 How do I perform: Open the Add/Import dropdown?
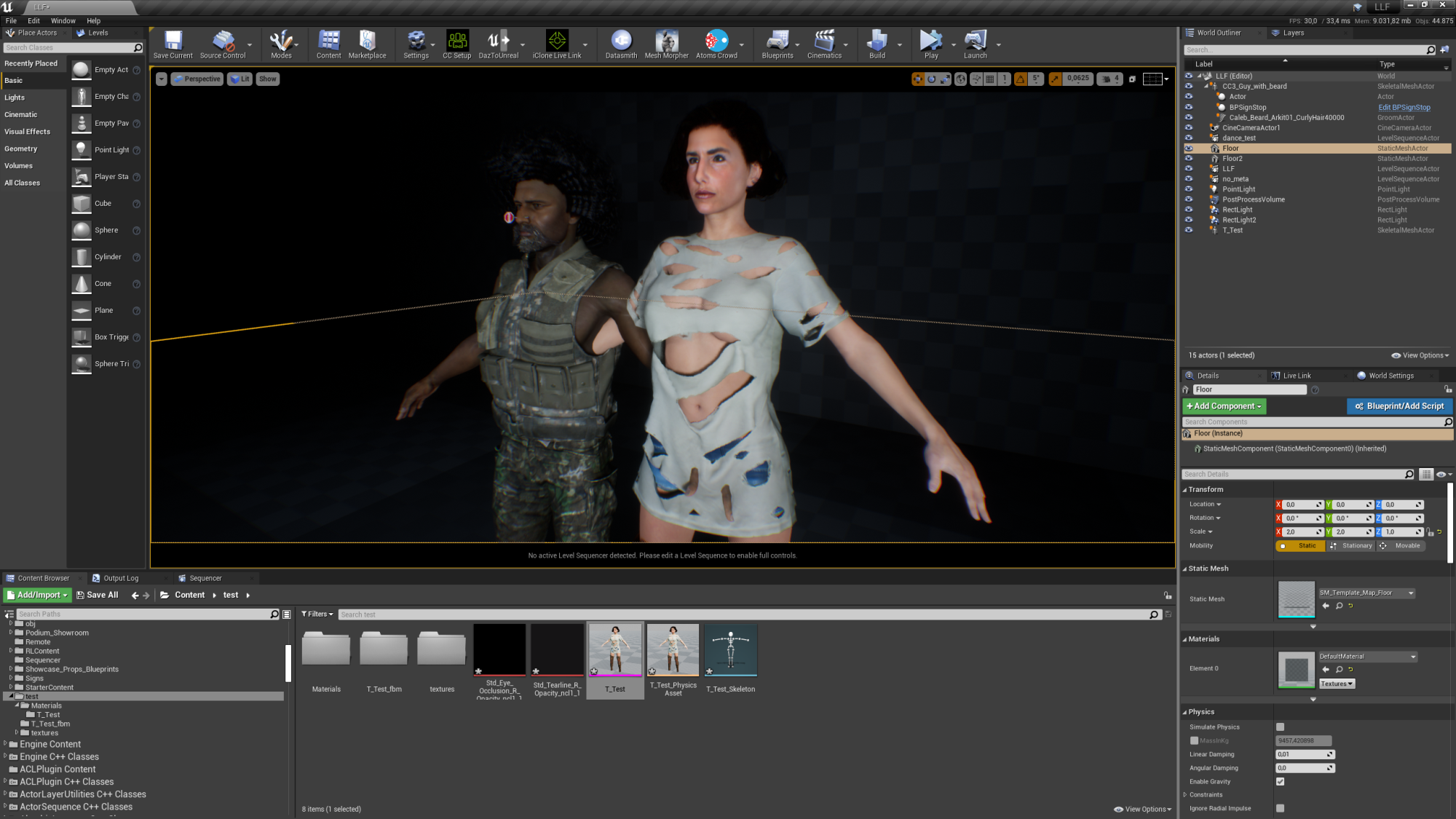[x=37, y=596]
